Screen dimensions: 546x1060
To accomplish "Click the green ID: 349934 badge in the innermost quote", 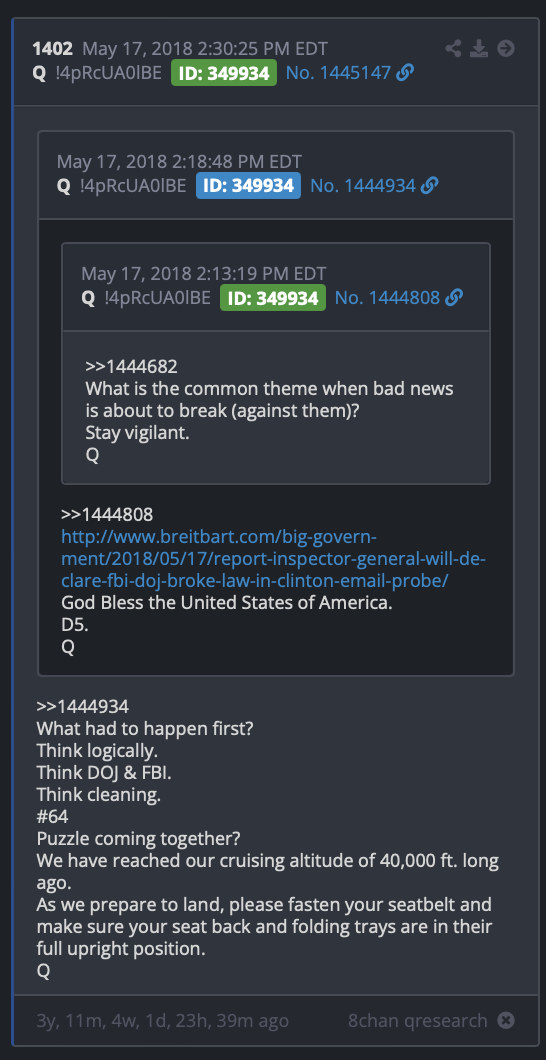I will pyautogui.click(x=273, y=297).
